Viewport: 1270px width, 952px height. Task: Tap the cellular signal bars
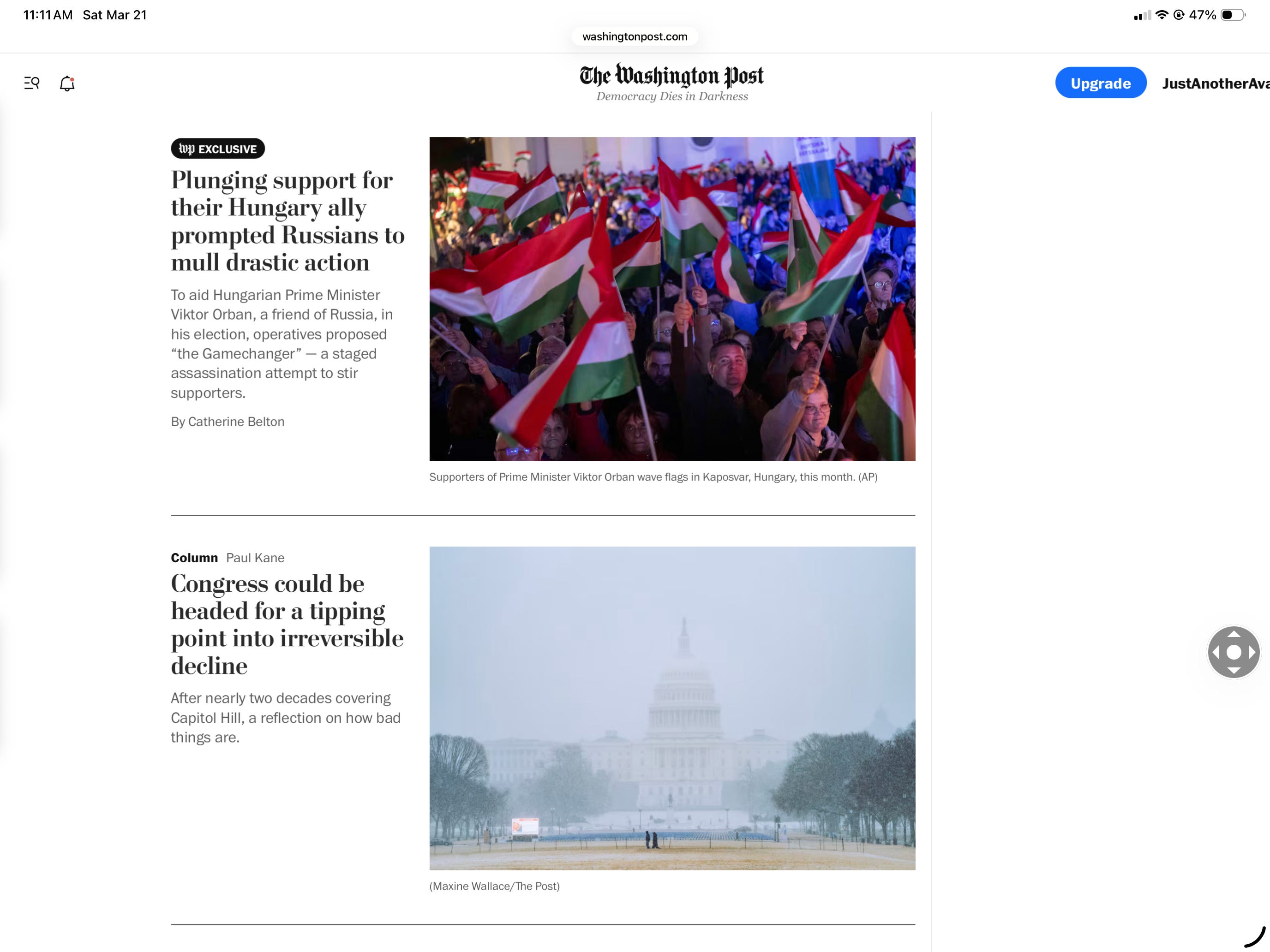(1142, 16)
